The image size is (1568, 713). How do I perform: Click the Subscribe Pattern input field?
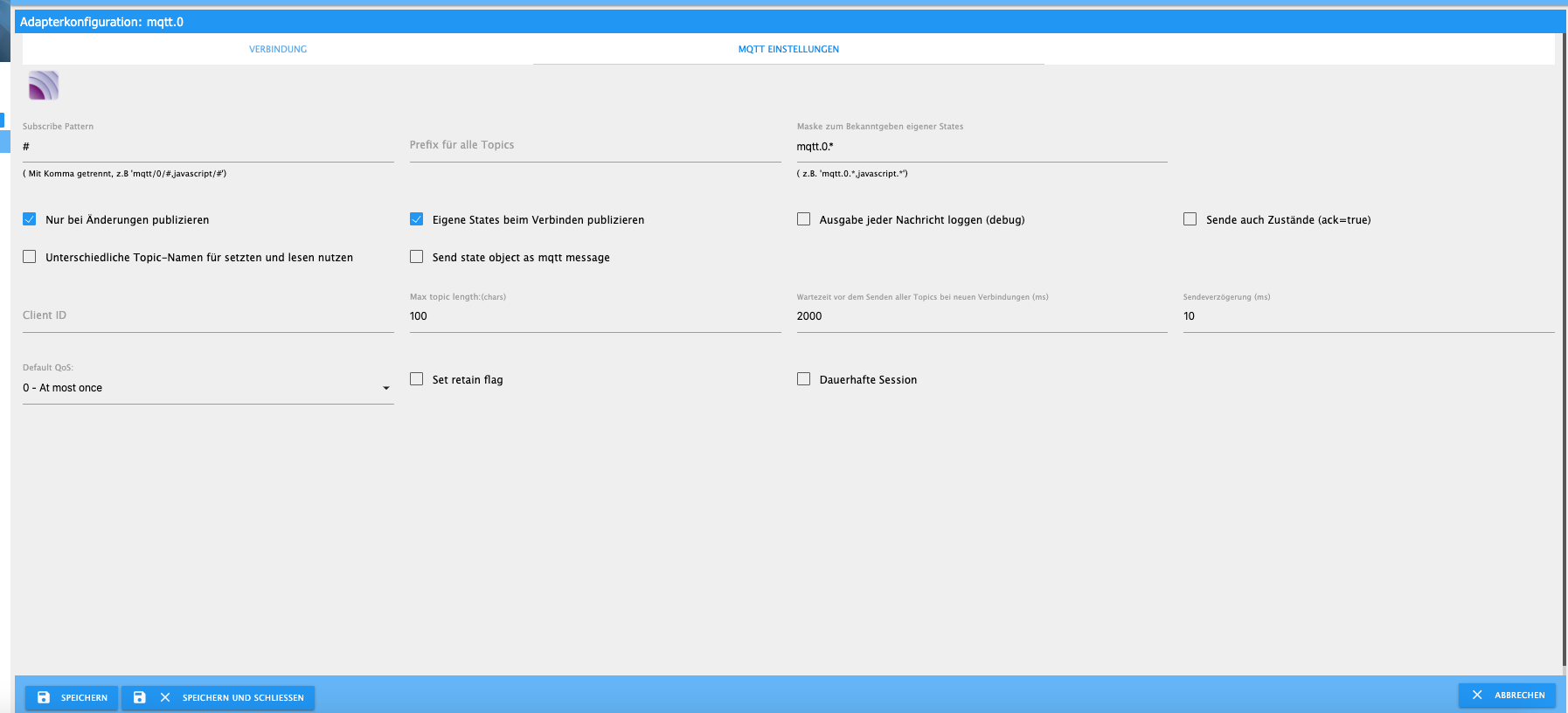(208, 147)
